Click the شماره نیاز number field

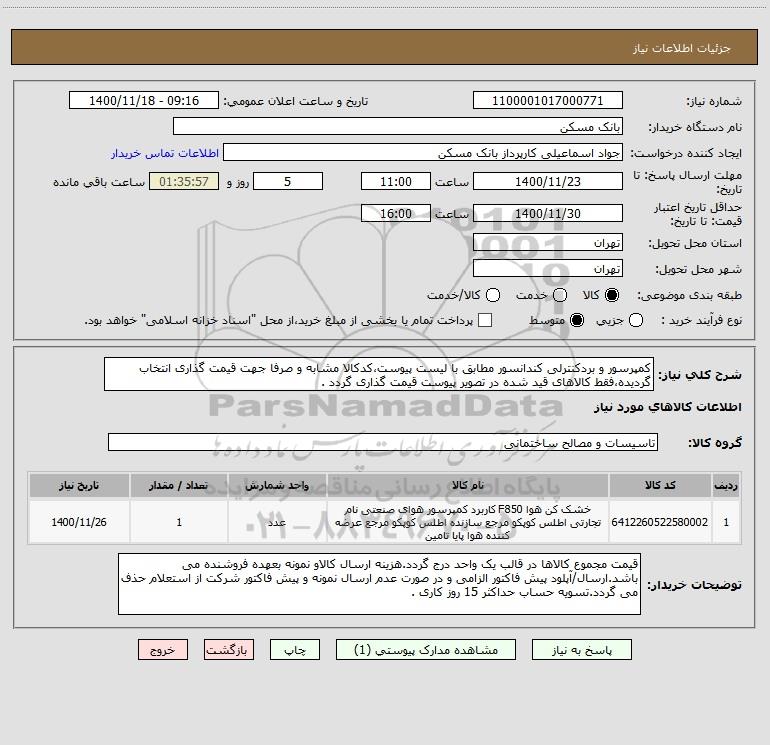[548, 100]
